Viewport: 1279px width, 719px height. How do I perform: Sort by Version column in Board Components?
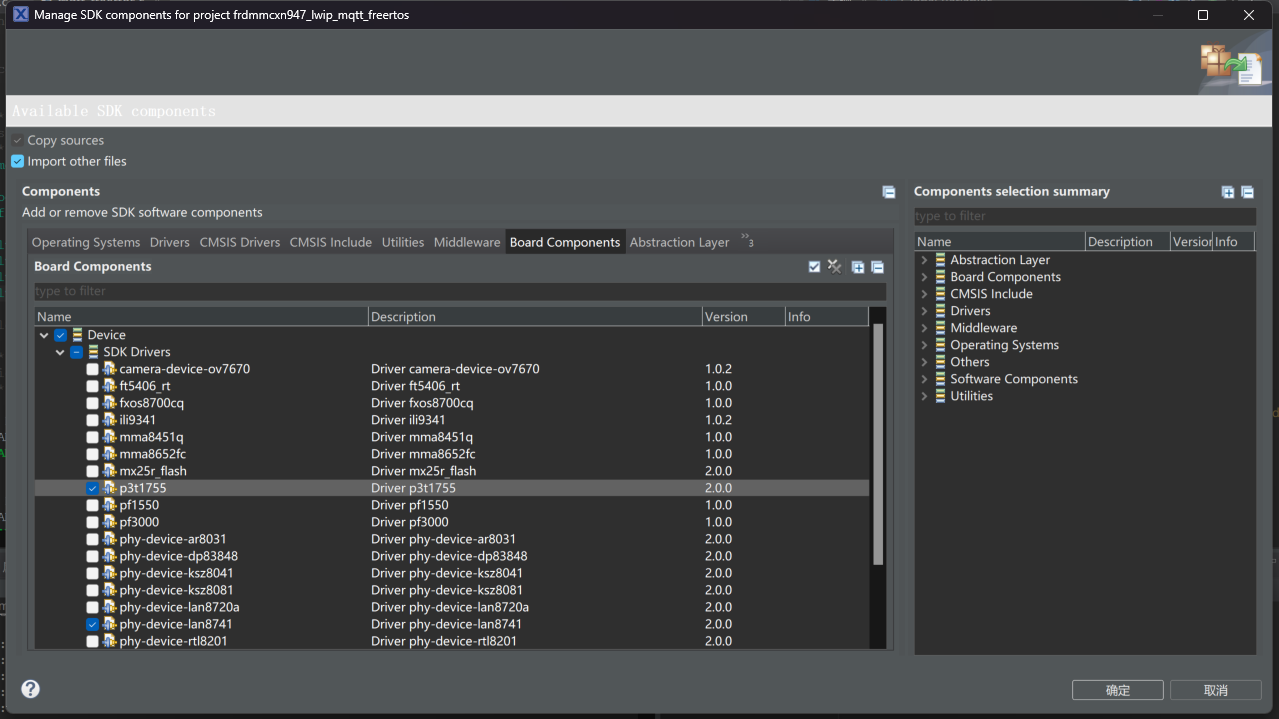[743, 316]
